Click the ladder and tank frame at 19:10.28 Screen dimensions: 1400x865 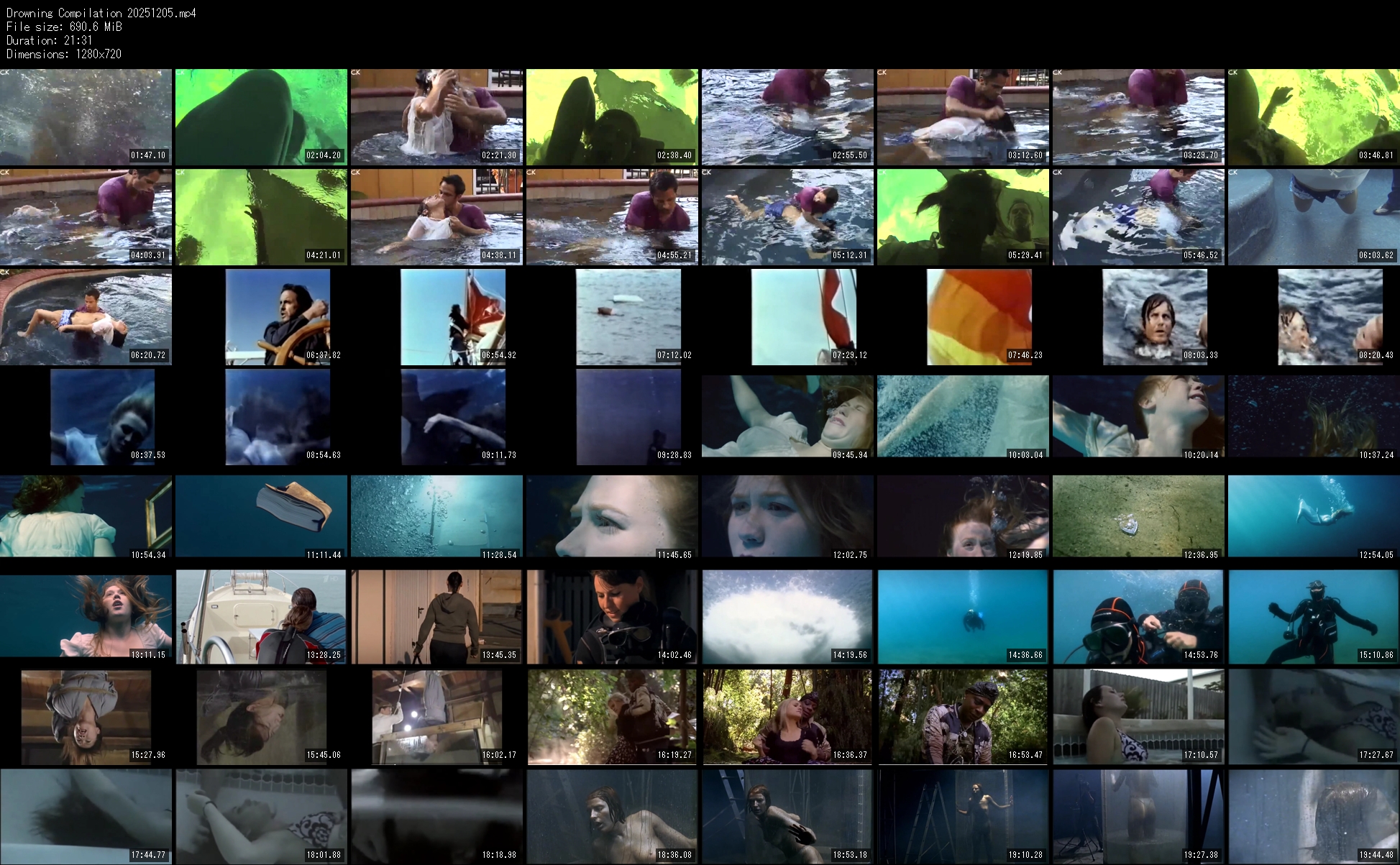coord(963,816)
